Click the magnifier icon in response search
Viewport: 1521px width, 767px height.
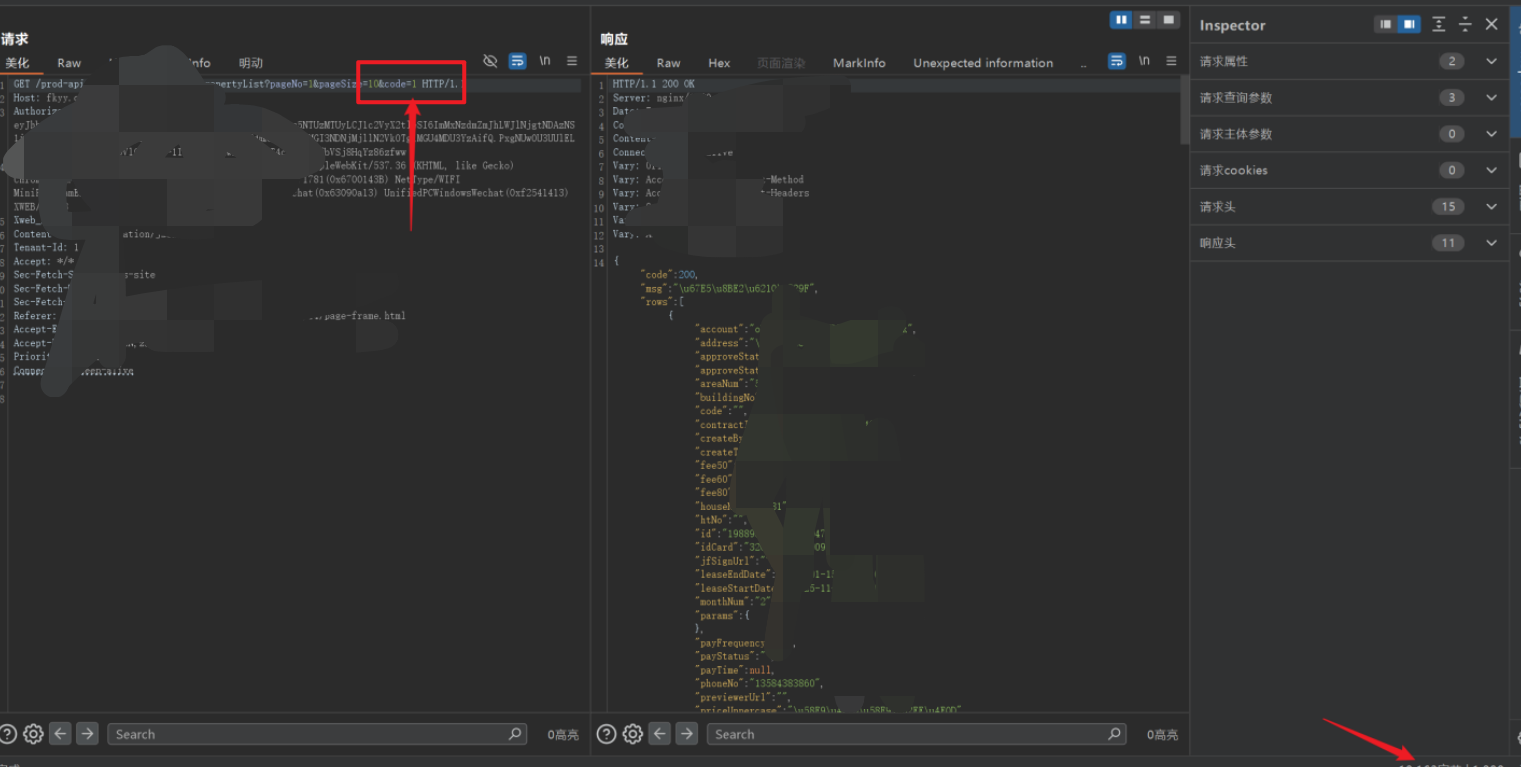coord(1114,734)
